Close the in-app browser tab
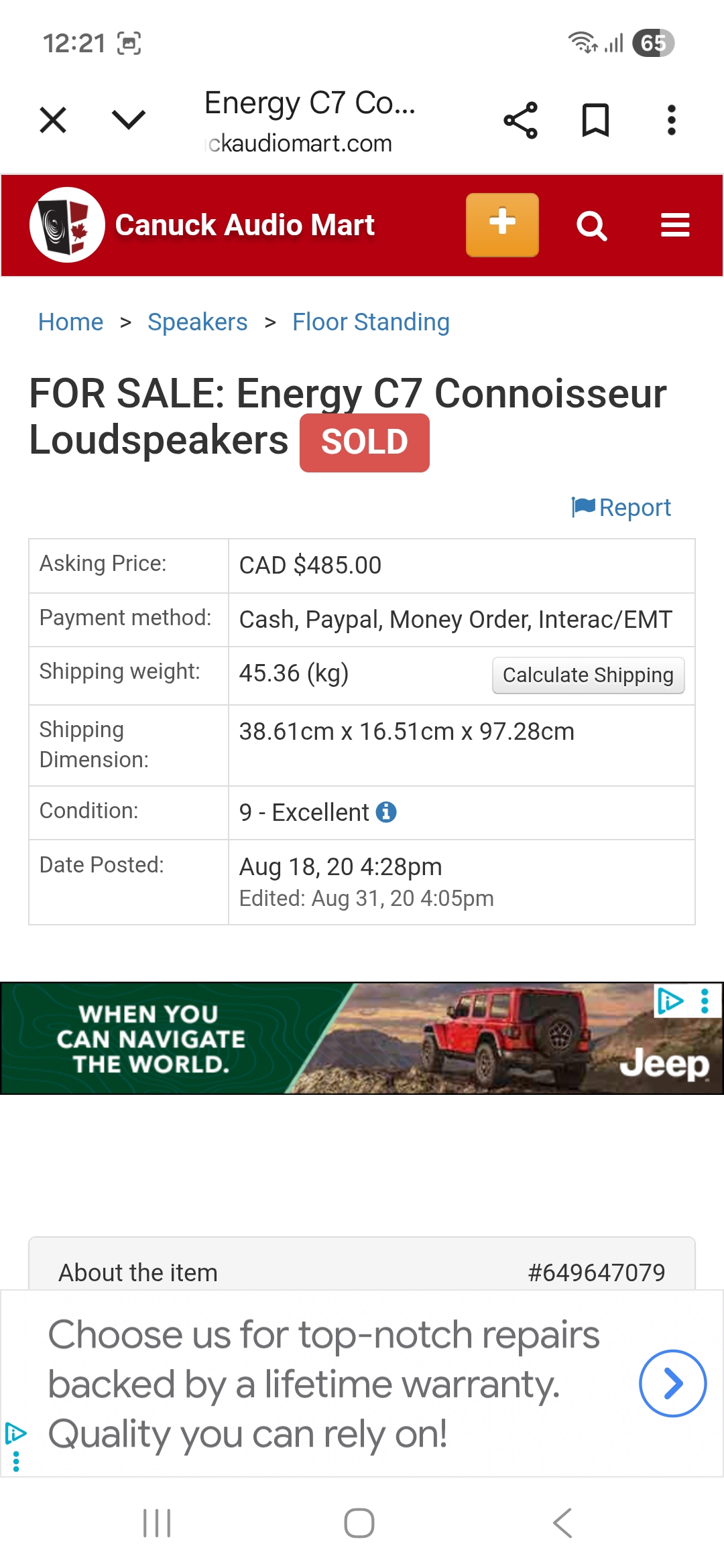Viewport: 724px width, 1568px height. (53, 121)
